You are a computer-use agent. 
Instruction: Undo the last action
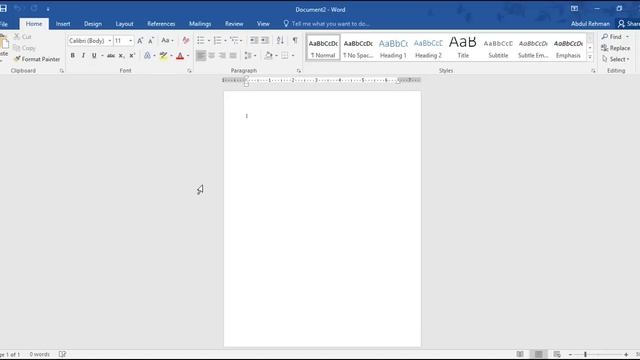pyautogui.click(x=18, y=9)
